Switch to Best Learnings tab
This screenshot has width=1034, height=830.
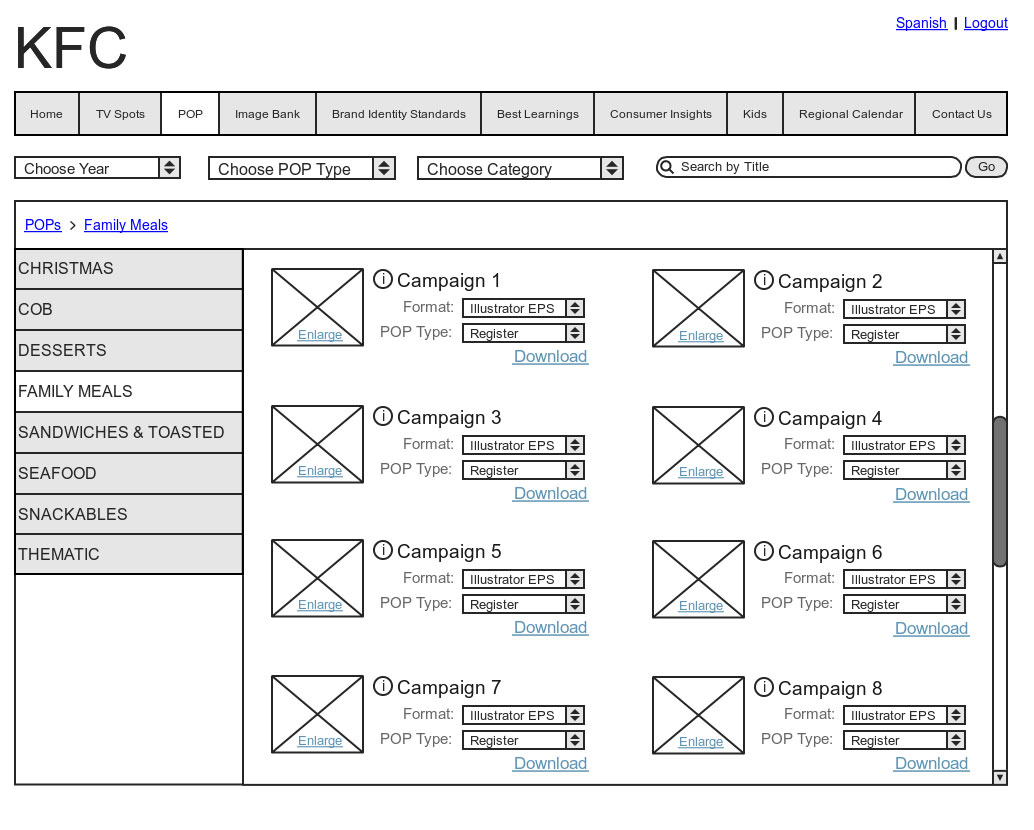538,114
